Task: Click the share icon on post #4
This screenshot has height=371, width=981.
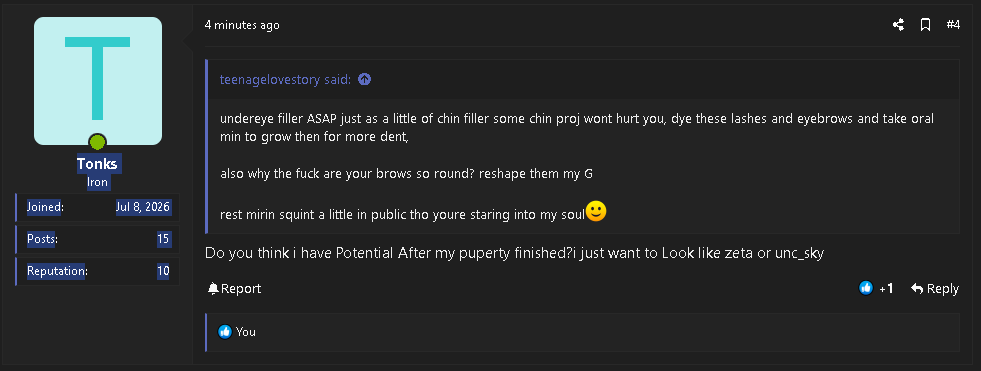Action: [x=898, y=25]
